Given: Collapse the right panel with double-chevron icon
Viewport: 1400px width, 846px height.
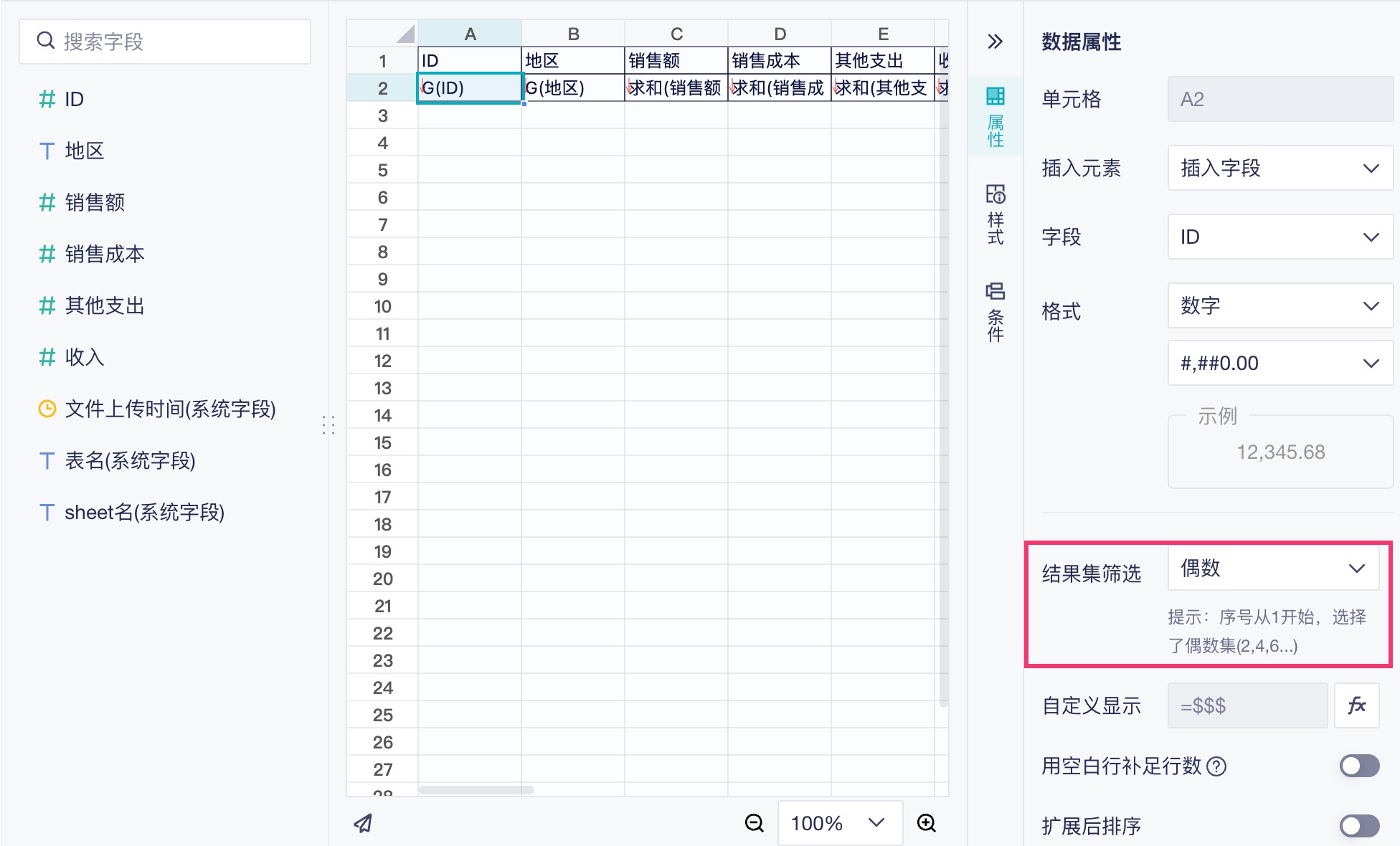Looking at the screenshot, I should pos(995,42).
